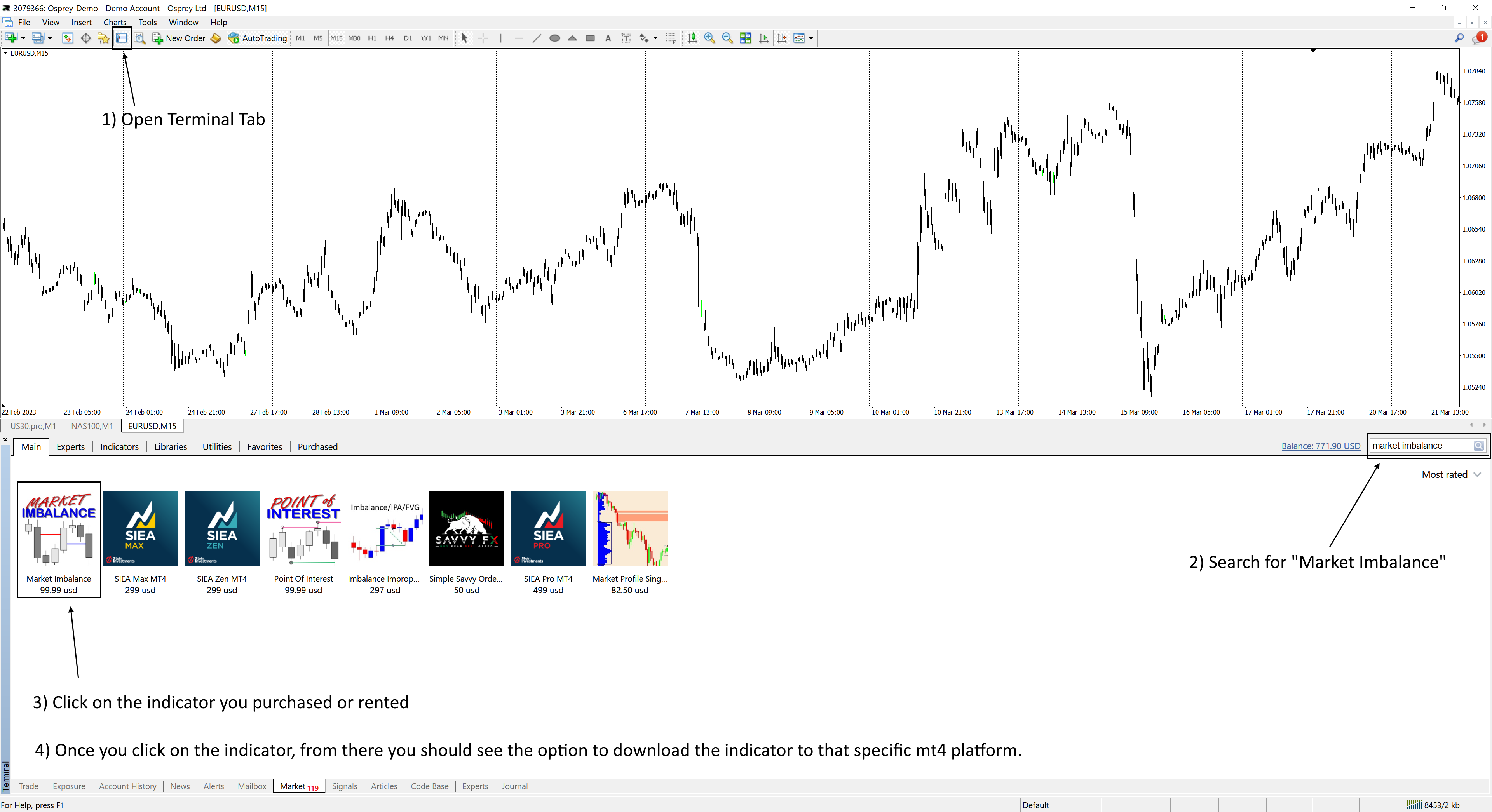Select the Crosshair tool
The image size is (1492, 812).
click(x=483, y=38)
